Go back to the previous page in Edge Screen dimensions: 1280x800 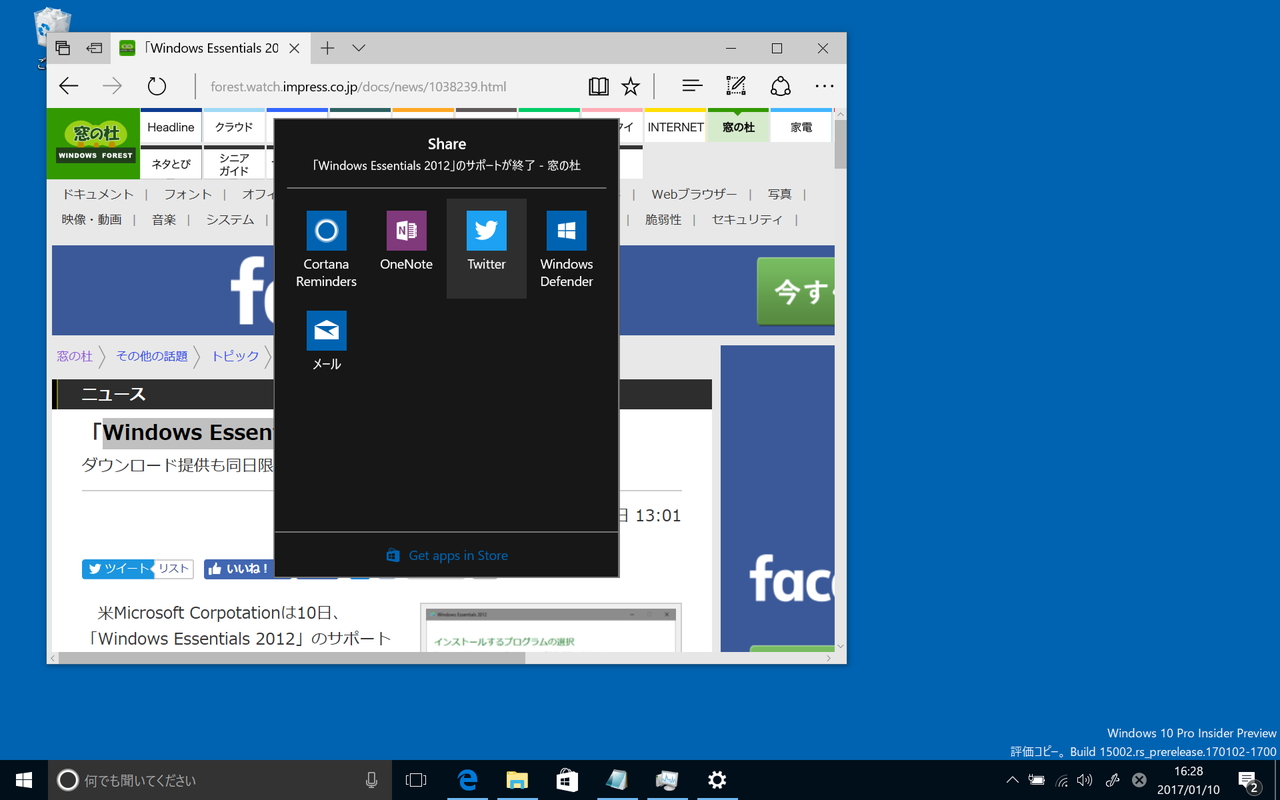[68, 86]
